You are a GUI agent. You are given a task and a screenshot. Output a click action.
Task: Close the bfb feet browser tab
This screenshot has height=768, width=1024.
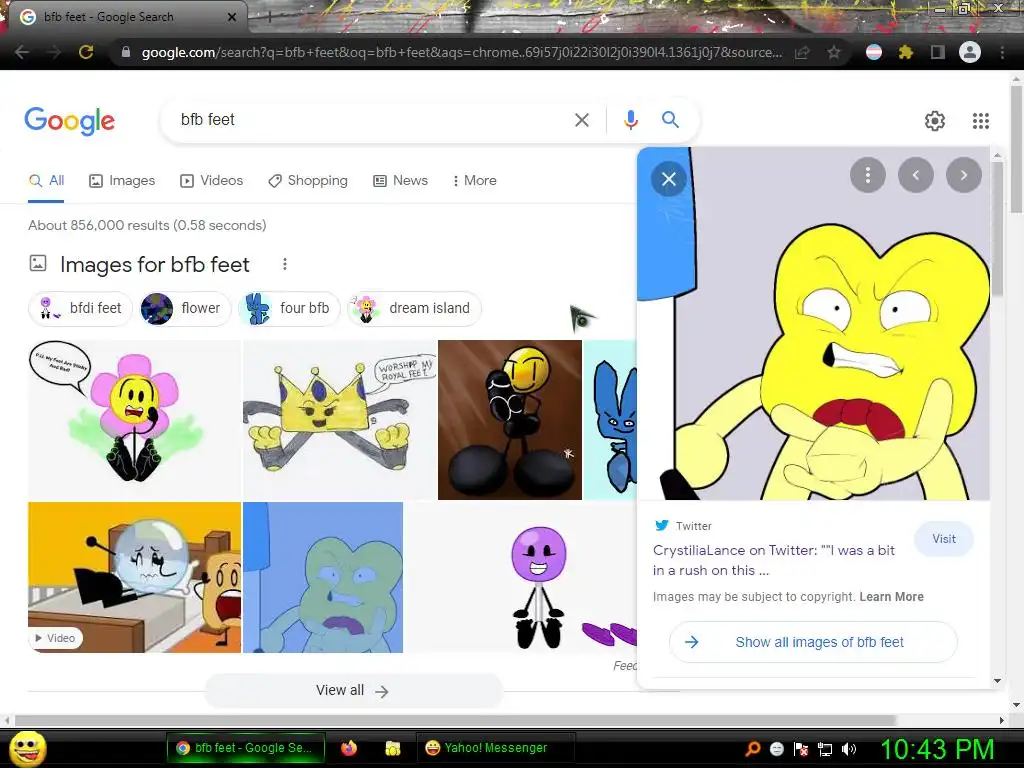coord(232,18)
